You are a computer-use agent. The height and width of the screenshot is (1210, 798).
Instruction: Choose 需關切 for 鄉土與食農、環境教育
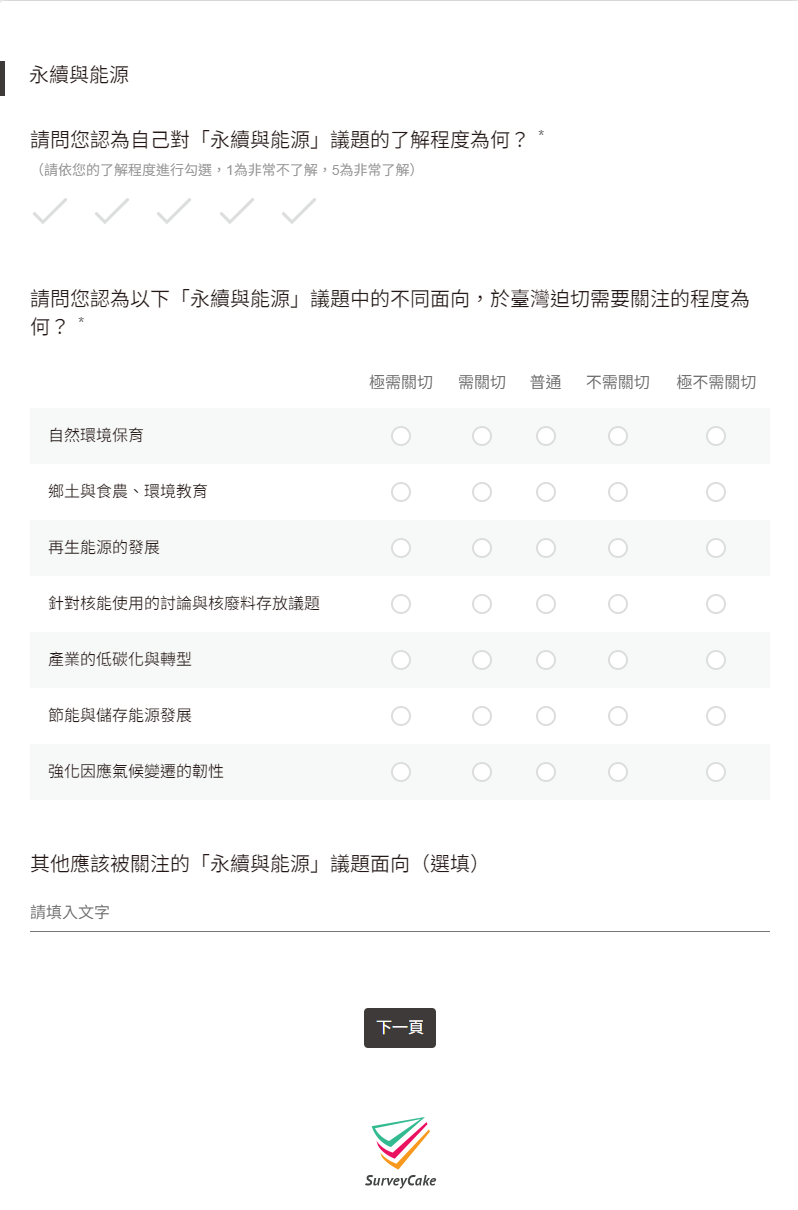[482, 492]
